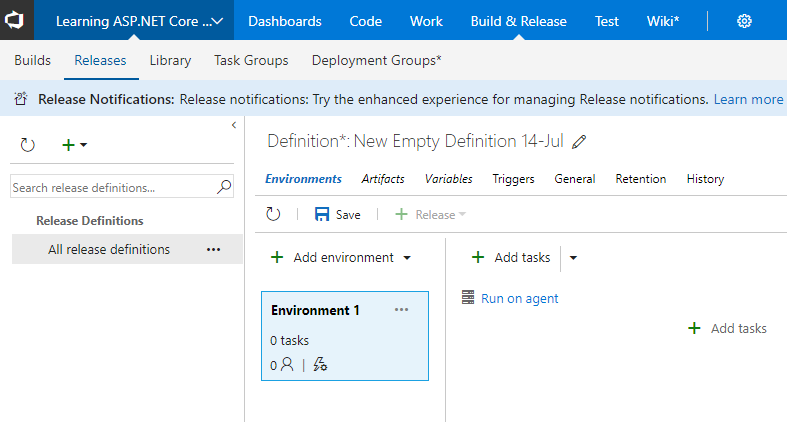Open the History tab
The image size is (787, 422).
(x=705, y=179)
